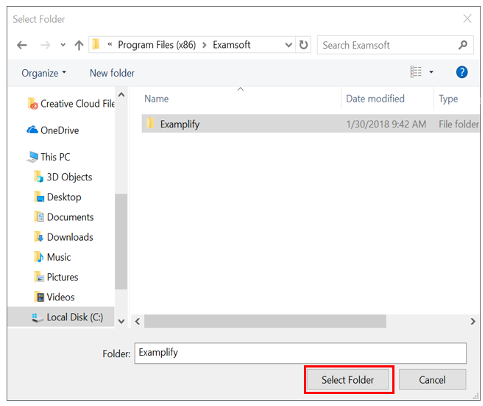Click the Music note folder icon
The width and height of the screenshot is (483, 406).
tap(39, 257)
